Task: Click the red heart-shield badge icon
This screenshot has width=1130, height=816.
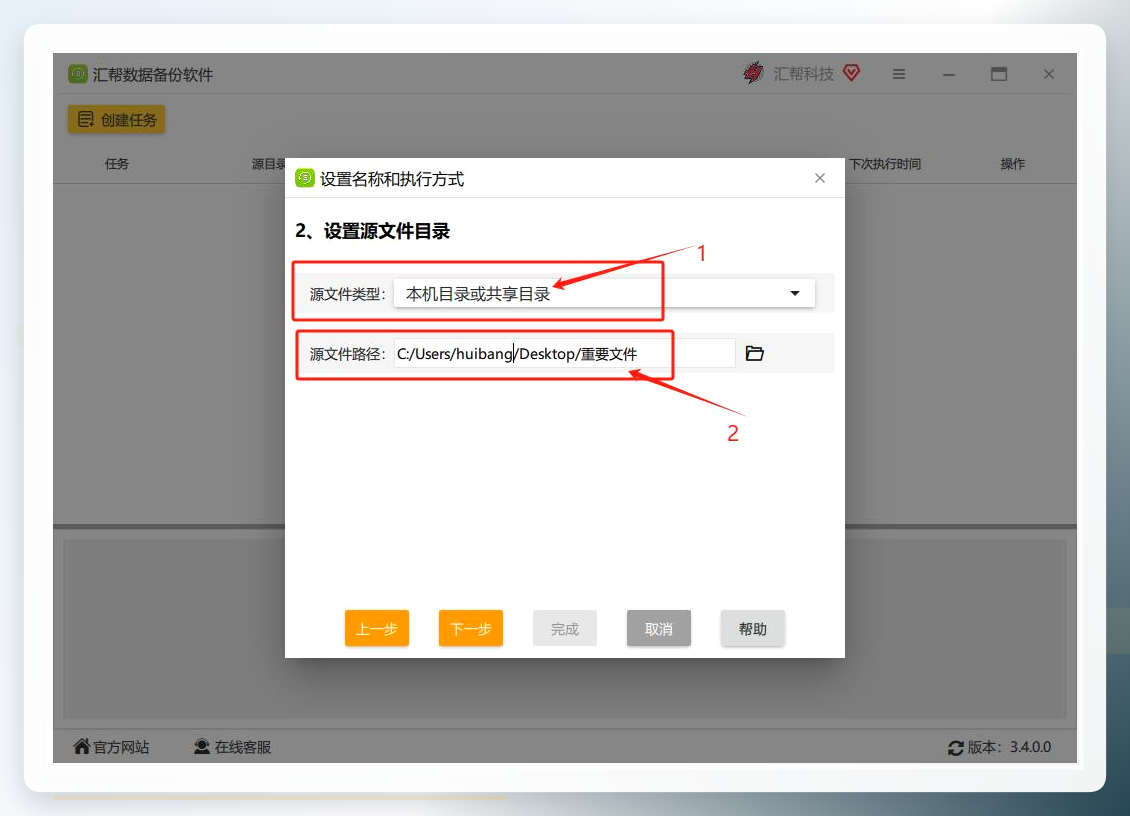Action: click(x=852, y=73)
